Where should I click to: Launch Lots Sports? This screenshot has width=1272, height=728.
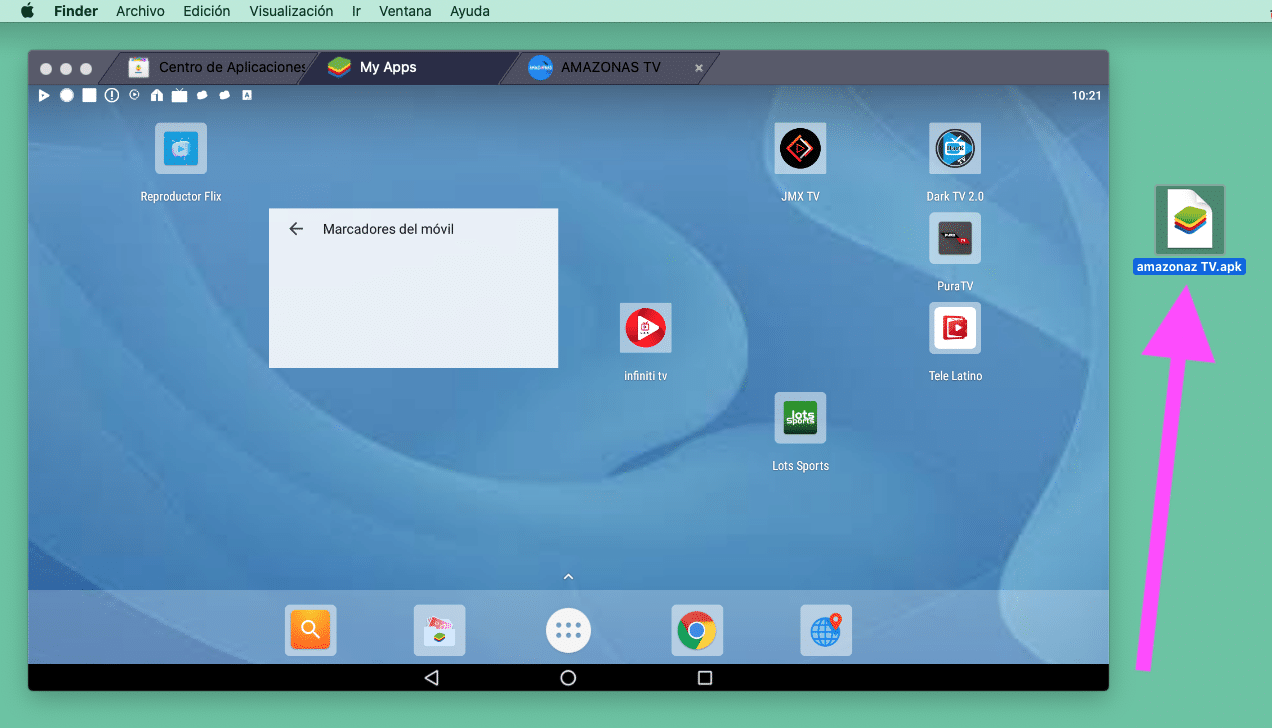tap(800, 417)
